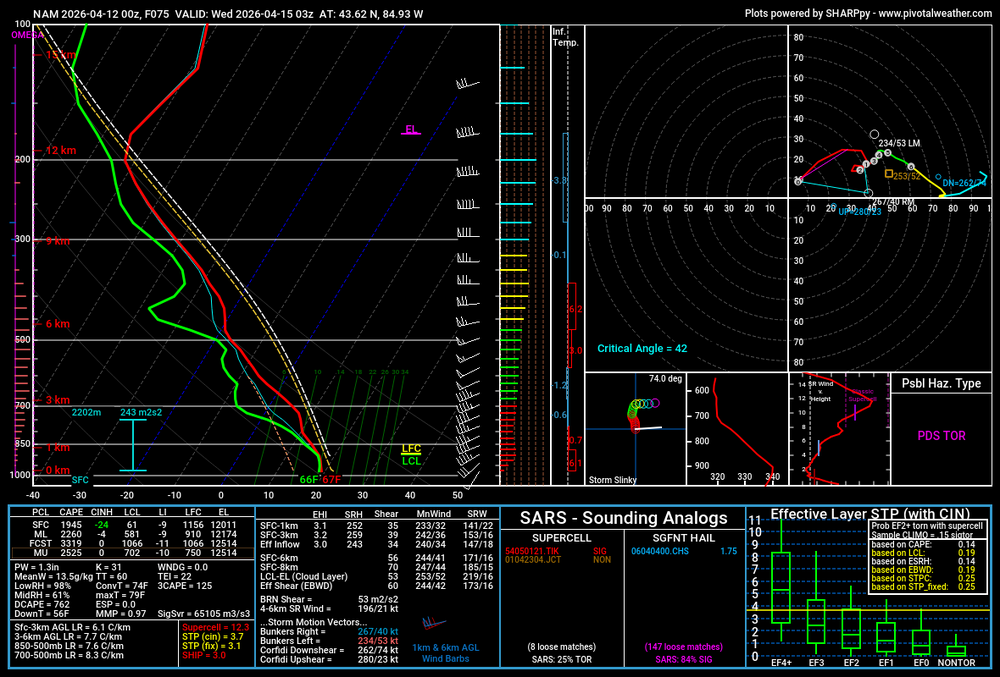This screenshot has width=1000, height=677.
Task: Click the Bunkers right-mover circle on hodograph
Action: pyautogui.click(x=869, y=193)
